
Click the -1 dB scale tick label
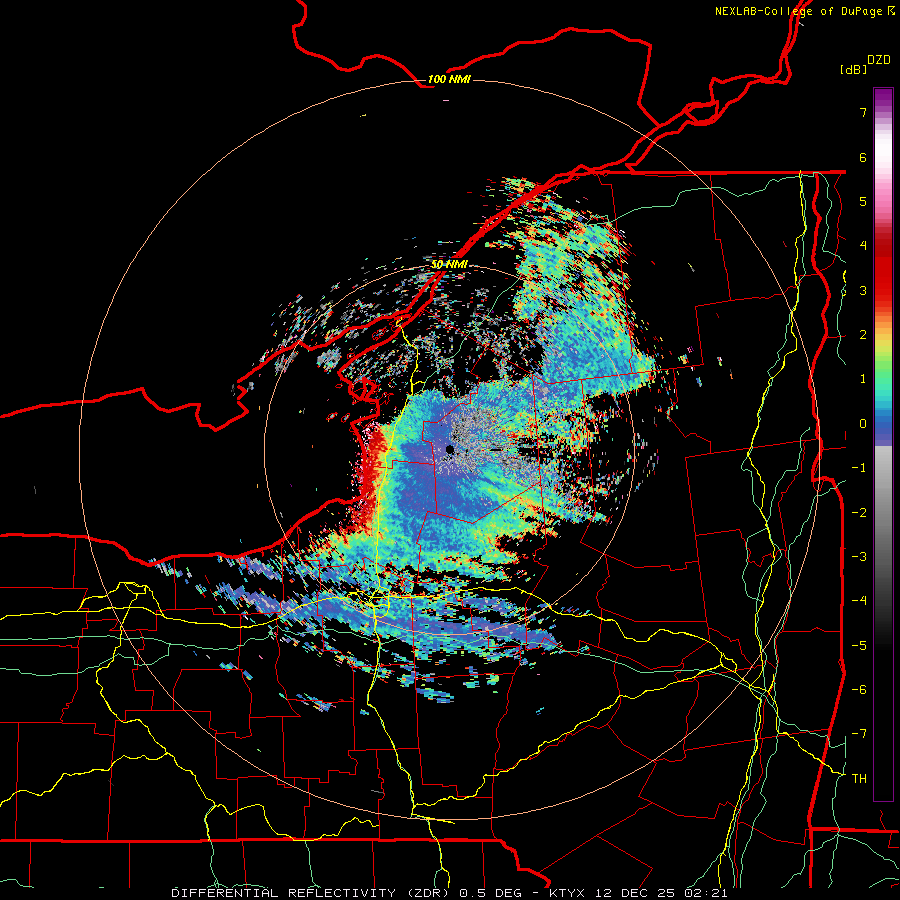tap(859, 468)
